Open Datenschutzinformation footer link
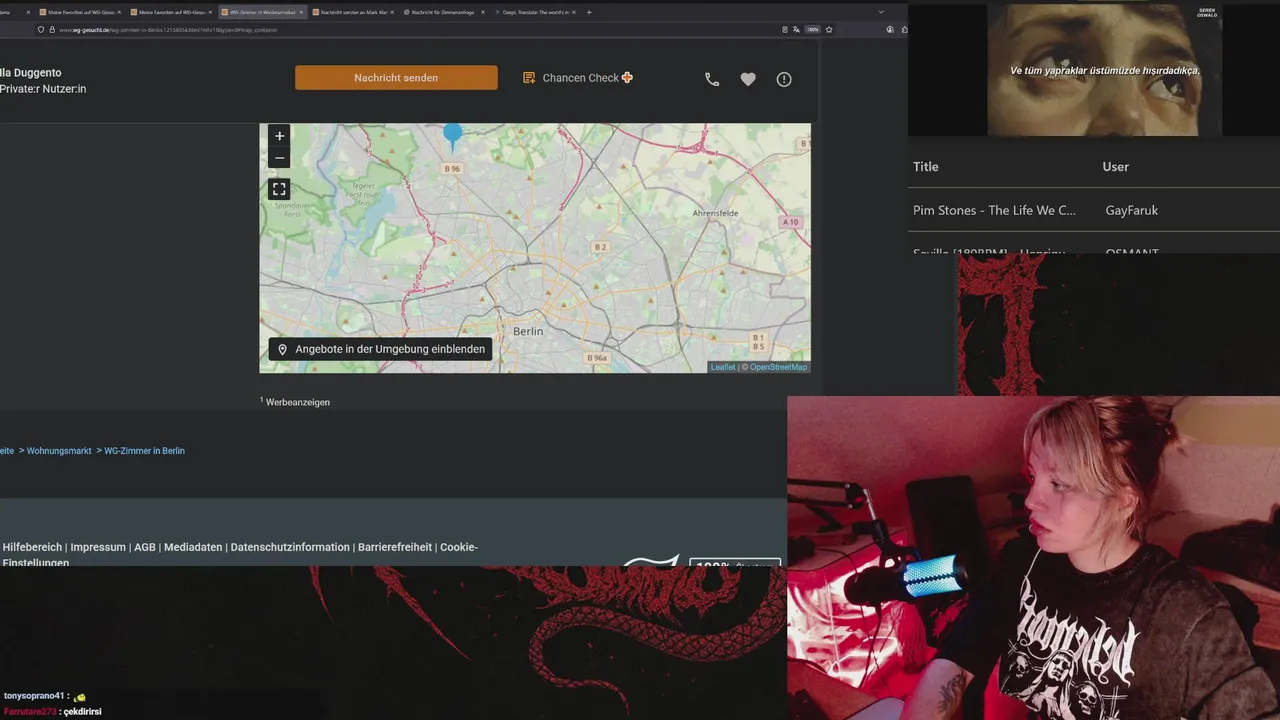The image size is (1280, 720). (290, 547)
